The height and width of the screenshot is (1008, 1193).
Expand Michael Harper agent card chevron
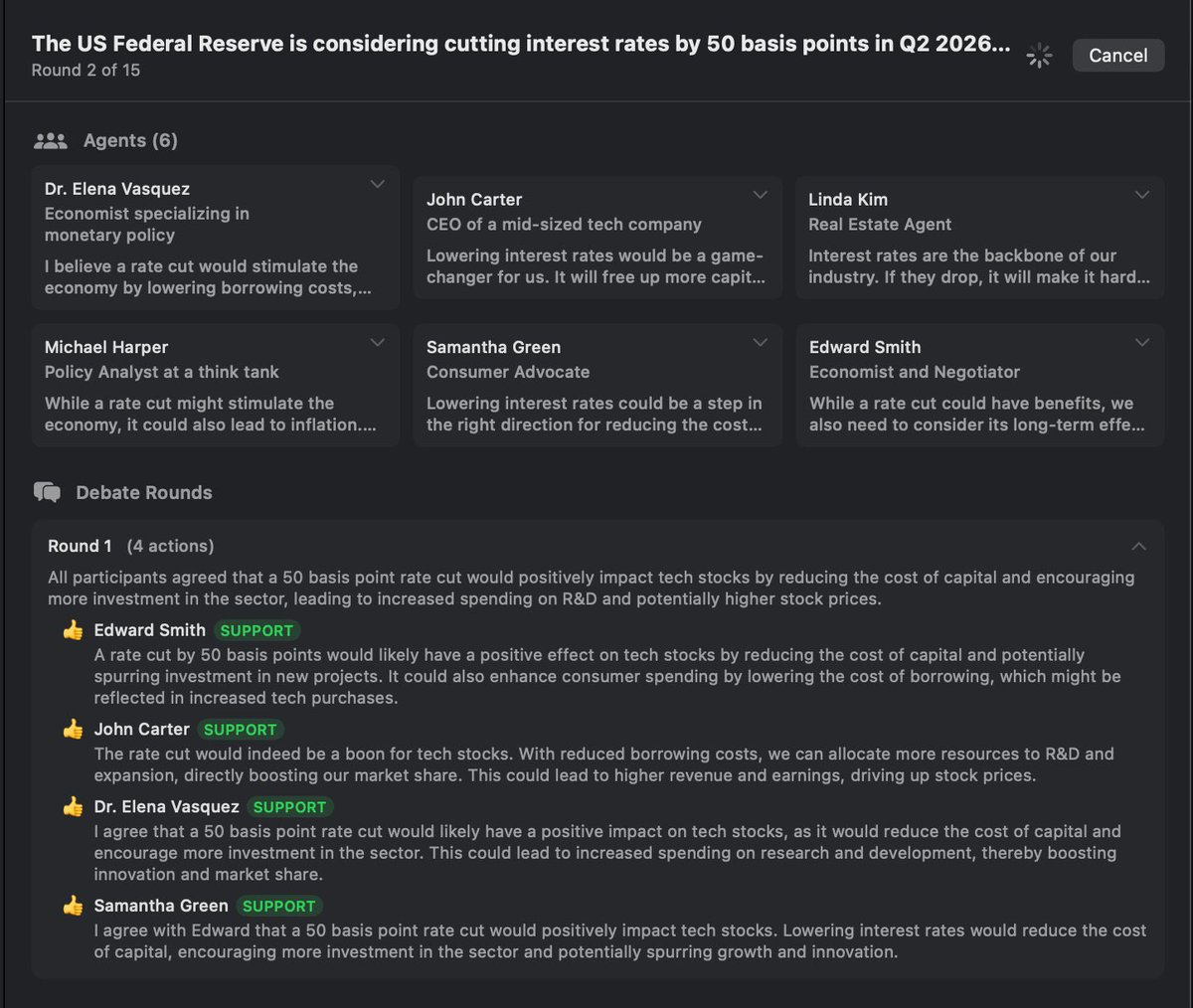[x=378, y=342]
